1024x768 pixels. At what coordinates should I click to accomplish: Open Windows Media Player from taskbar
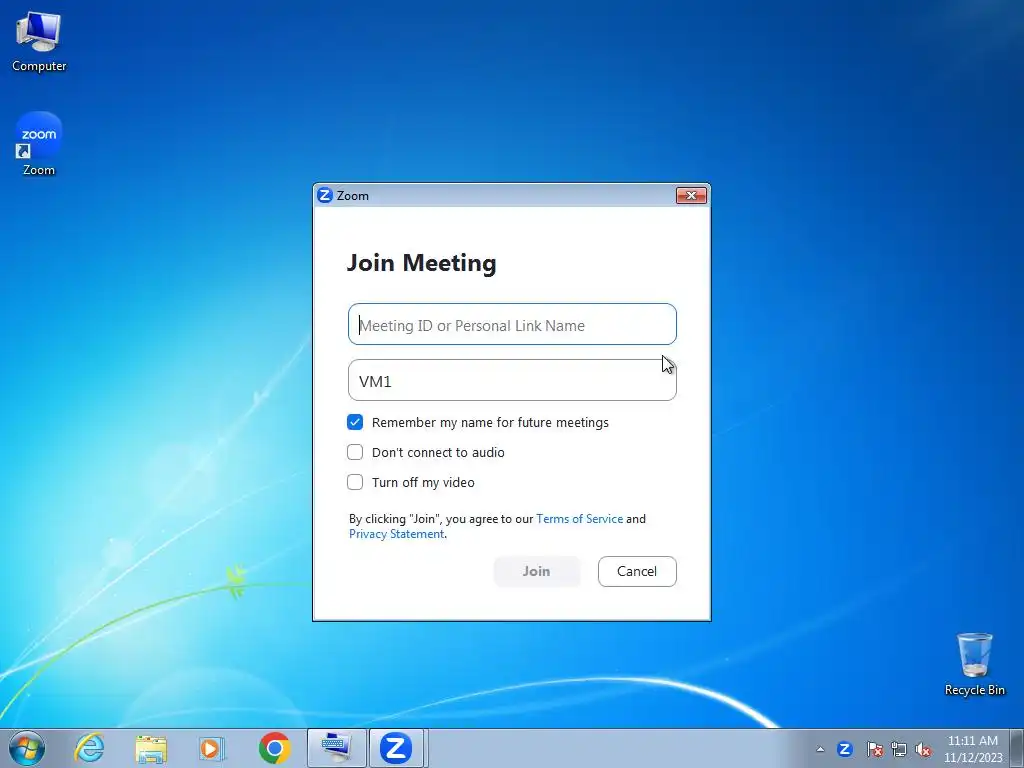click(x=212, y=748)
